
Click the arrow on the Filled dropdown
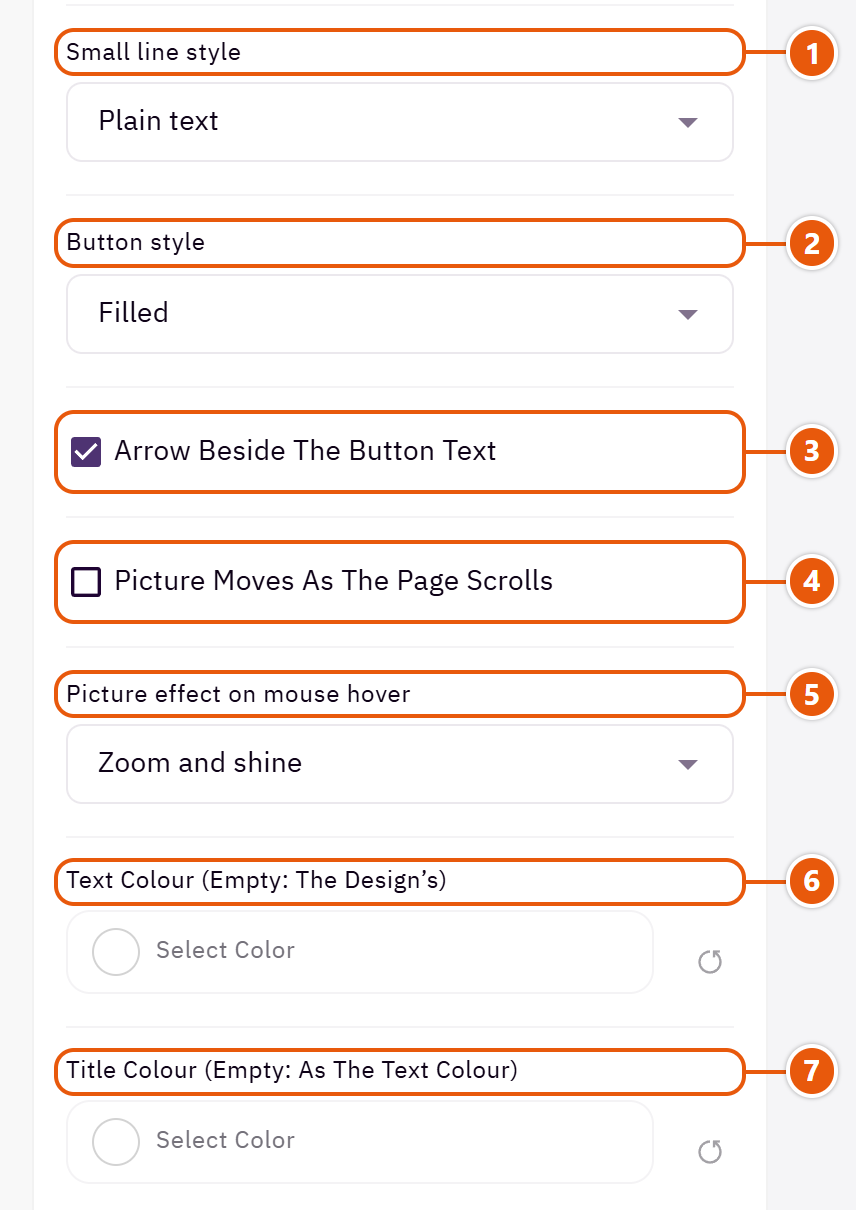[x=687, y=315]
